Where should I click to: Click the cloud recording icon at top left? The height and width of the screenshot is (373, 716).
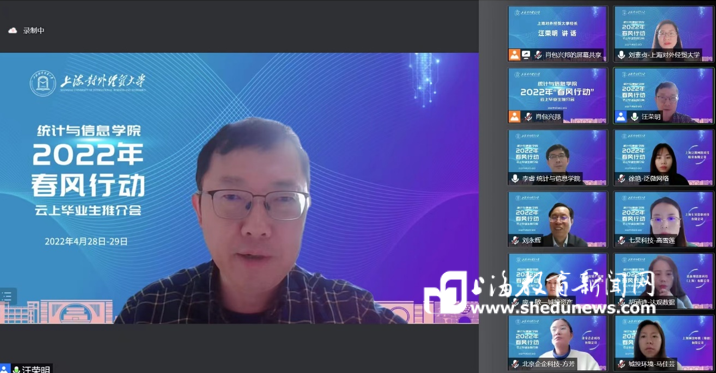[x=12, y=31]
